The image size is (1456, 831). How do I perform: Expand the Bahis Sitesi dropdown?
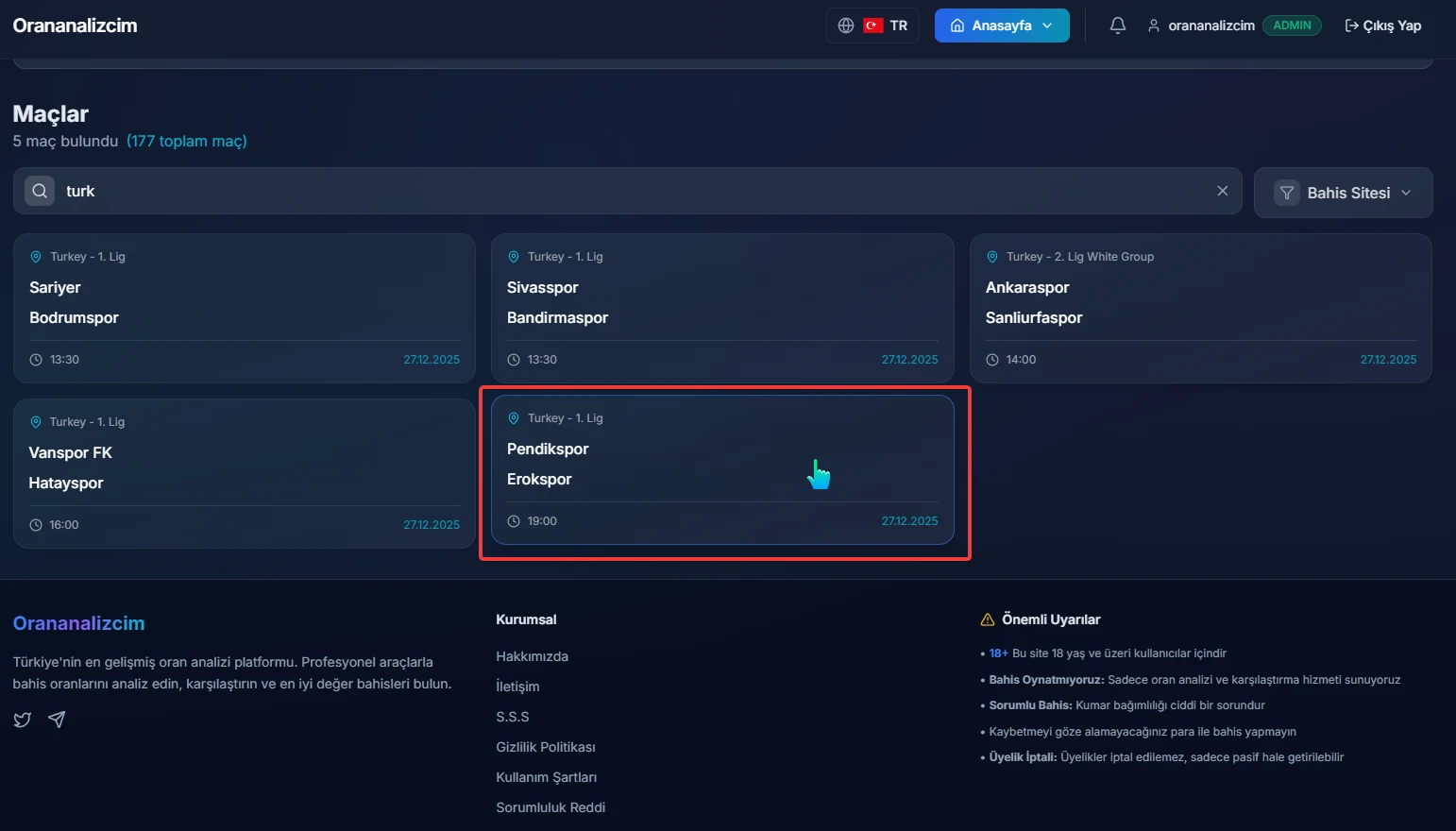pos(1343,193)
